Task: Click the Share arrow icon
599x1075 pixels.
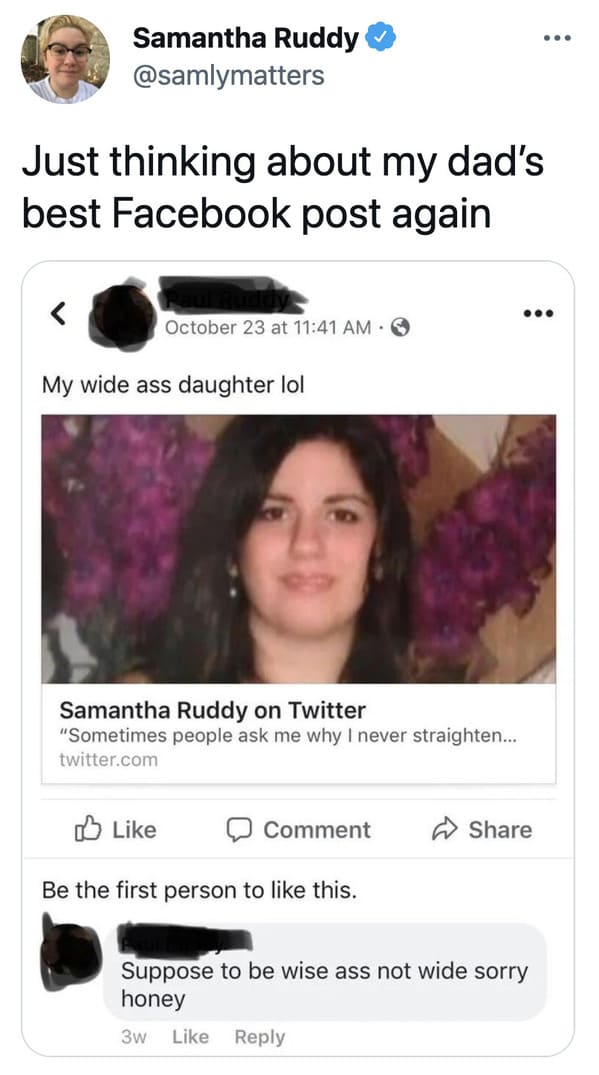Action: tap(443, 830)
